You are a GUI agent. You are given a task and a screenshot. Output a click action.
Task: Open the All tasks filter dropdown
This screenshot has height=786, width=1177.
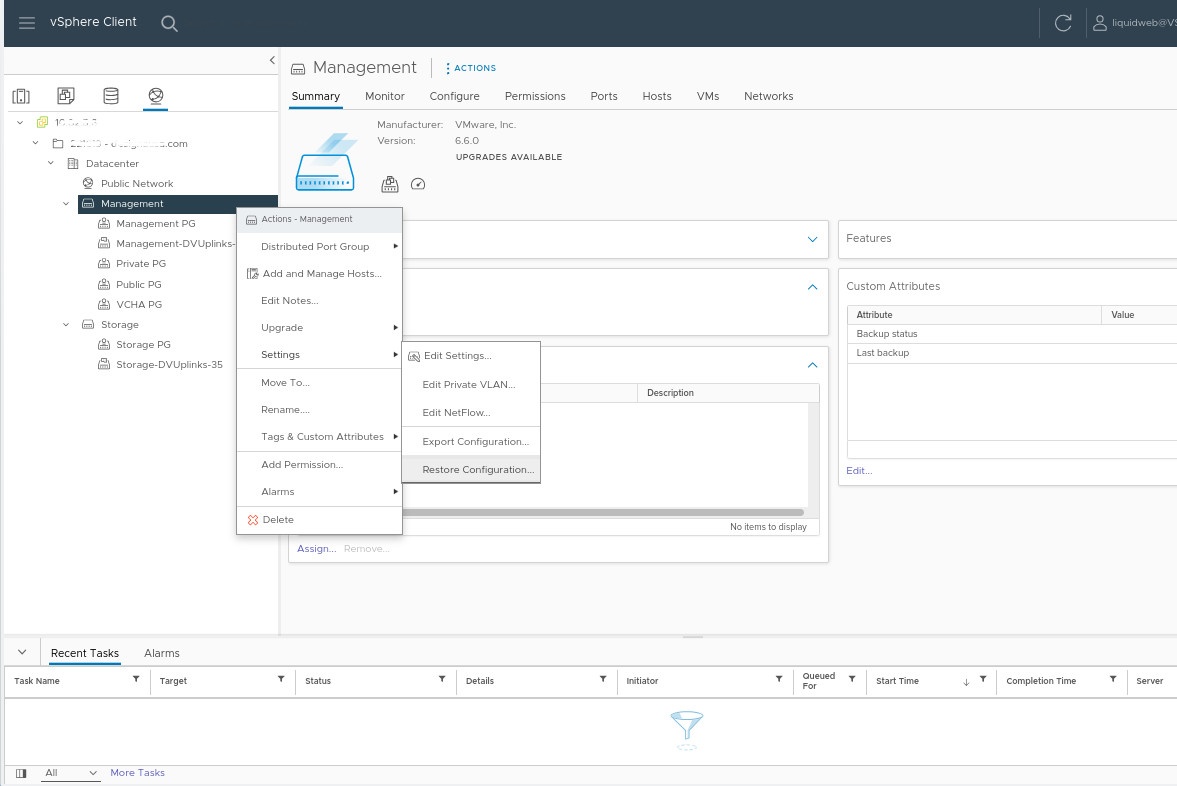[x=71, y=773]
